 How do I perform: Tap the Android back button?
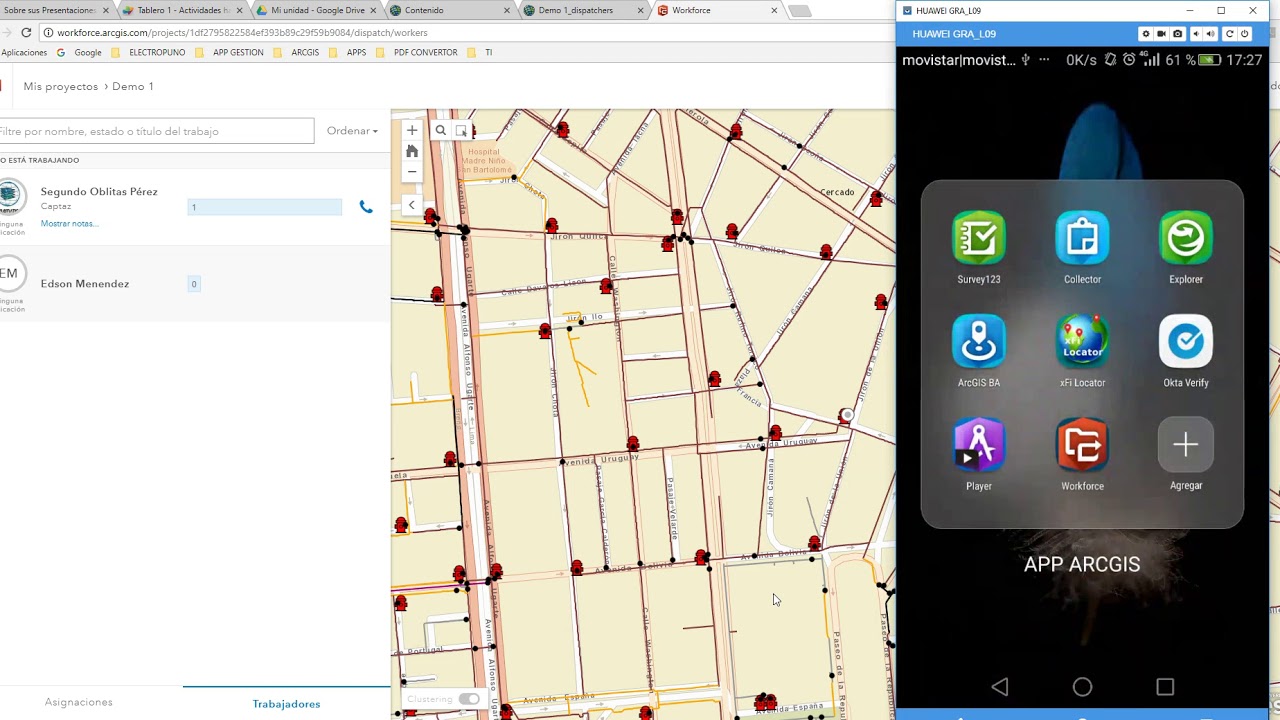pyautogui.click(x=1000, y=687)
